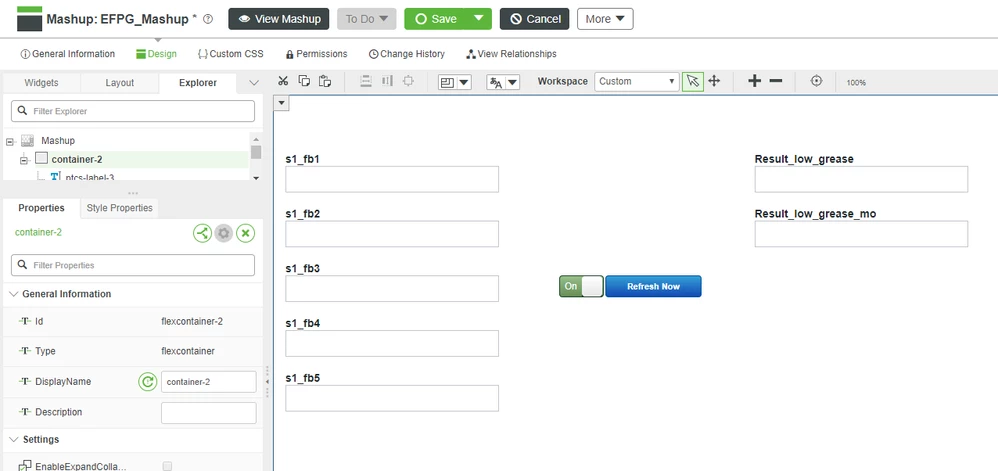Open the Workspace Custom combo box
This screenshot has height=471, width=998.
pos(637,81)
